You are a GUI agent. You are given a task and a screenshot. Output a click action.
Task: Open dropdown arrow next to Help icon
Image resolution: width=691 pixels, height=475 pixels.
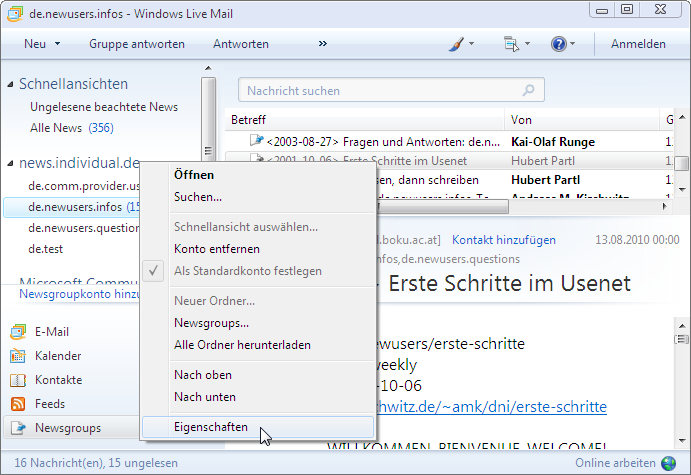tap(572, 44)
